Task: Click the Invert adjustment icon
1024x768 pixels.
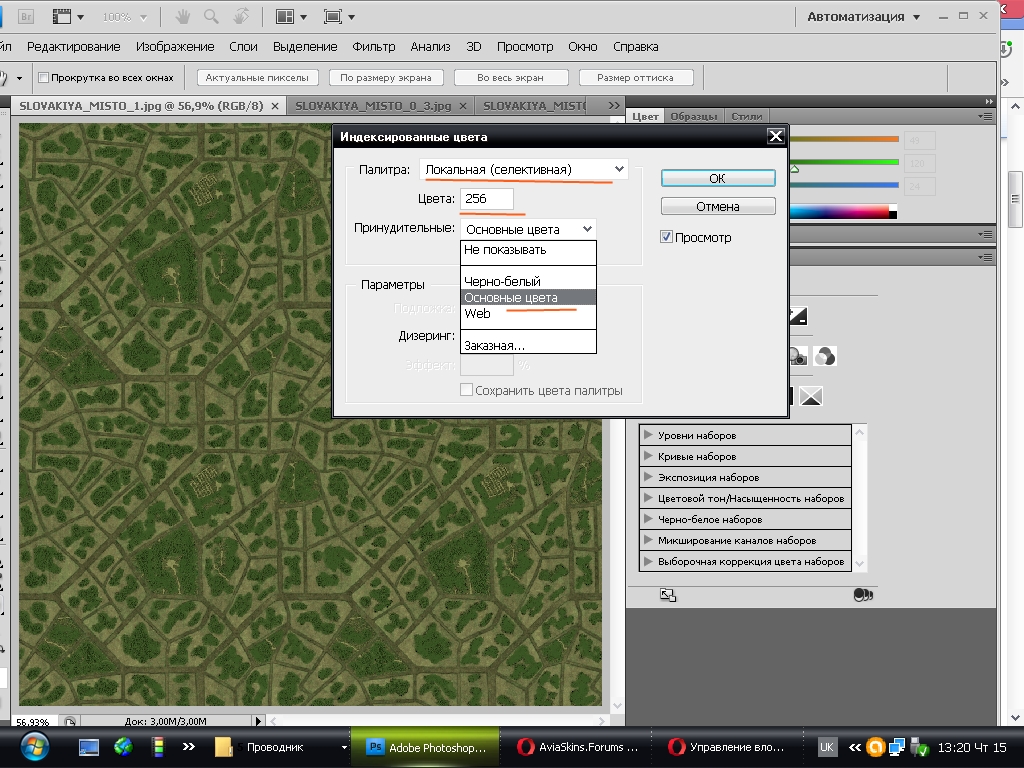Action: coord(798,316)
